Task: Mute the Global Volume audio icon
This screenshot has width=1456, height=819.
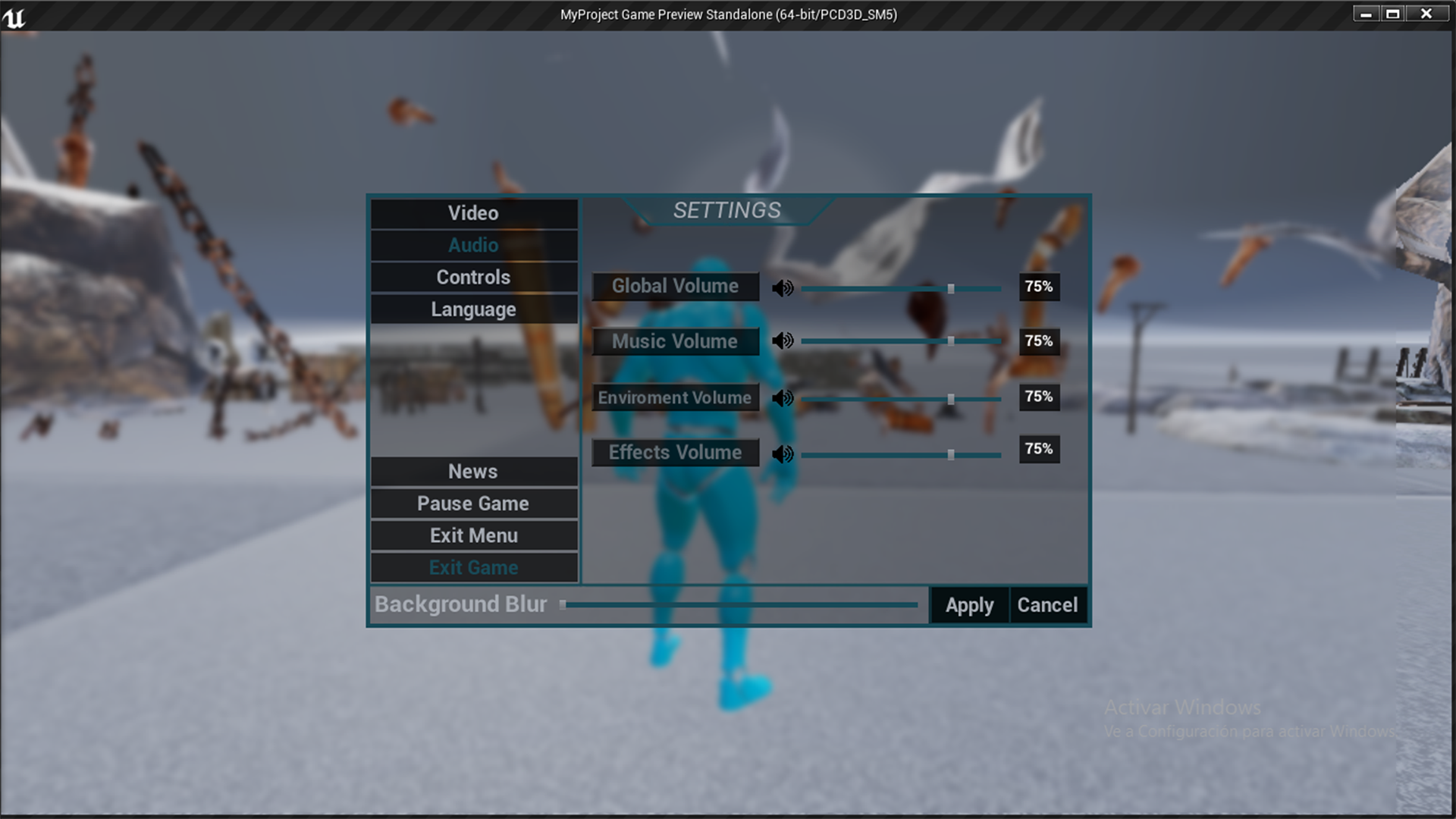Action: click(x=783, y=288)
